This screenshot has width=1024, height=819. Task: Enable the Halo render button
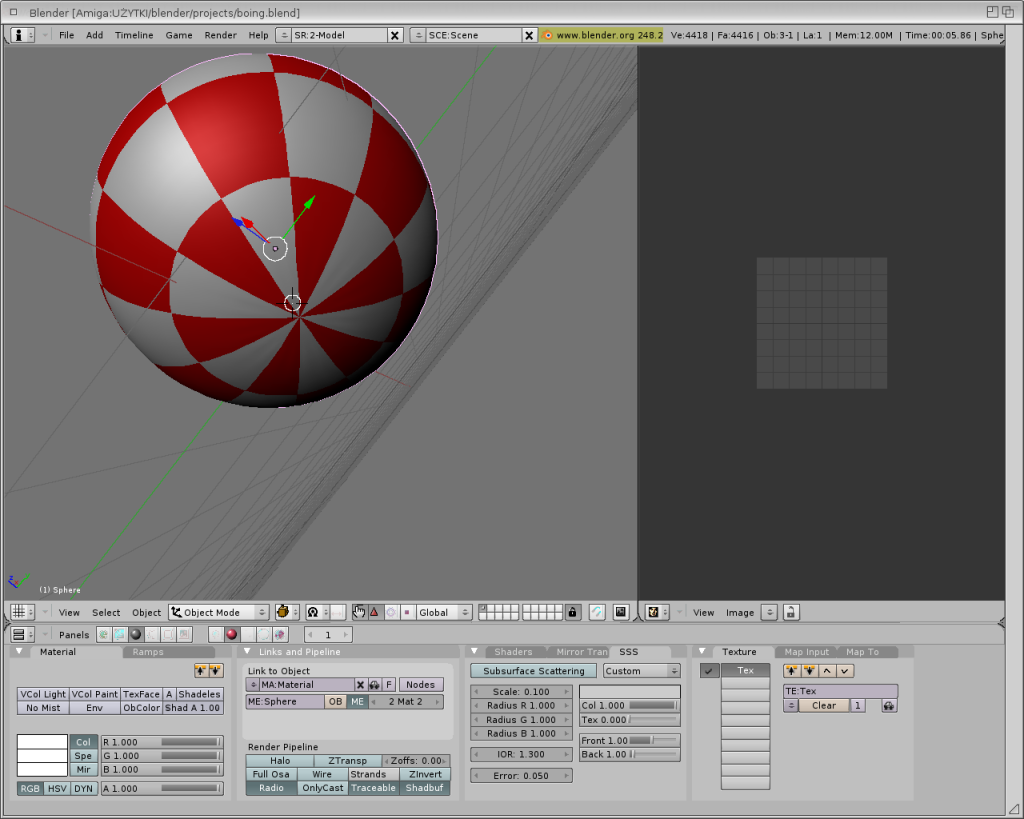(x=280, y=760)
